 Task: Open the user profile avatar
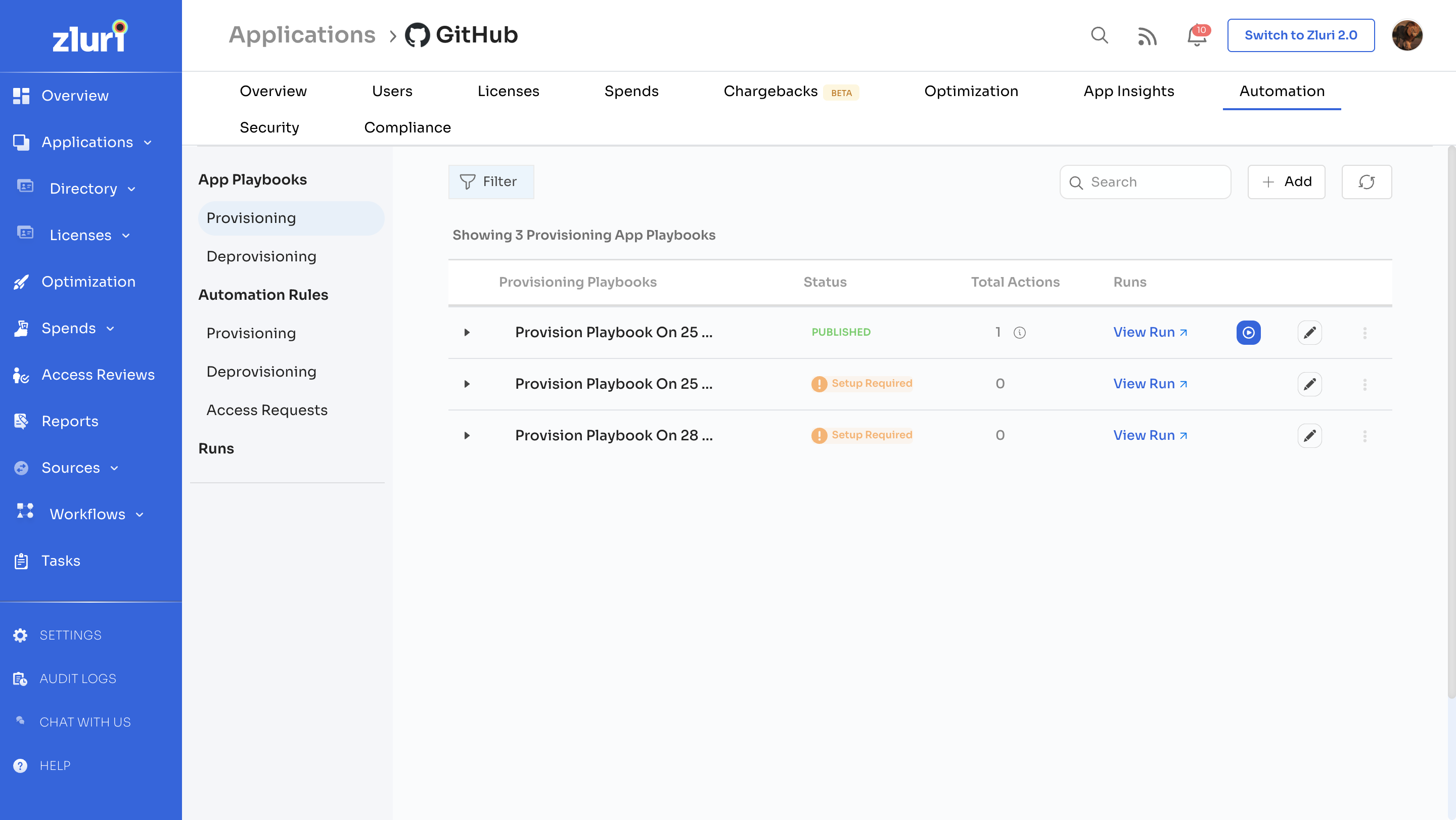pyautogui.click(x=1407, y=35)
